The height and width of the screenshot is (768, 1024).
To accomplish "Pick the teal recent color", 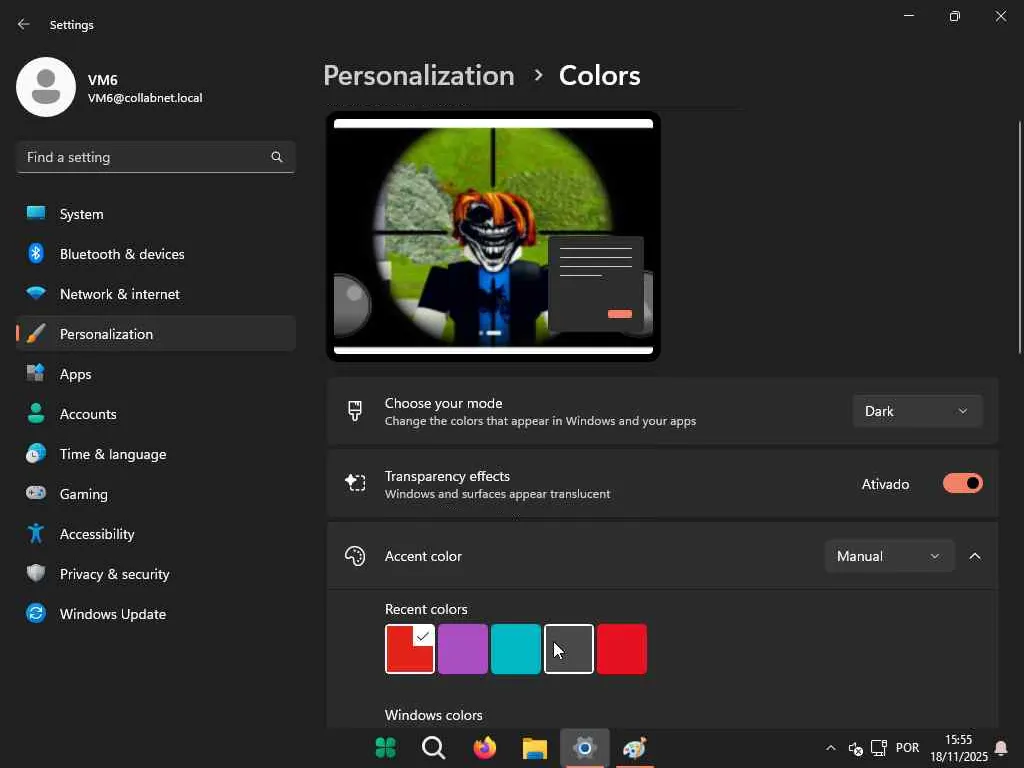I will click(515, 648).
